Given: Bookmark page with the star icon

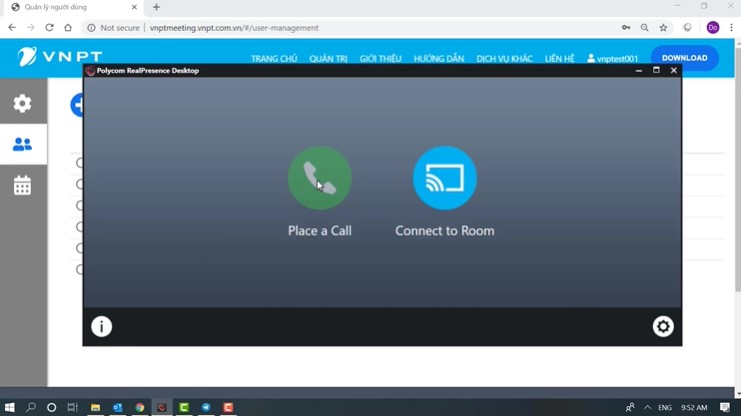Looking at the screenshot, I should [x=663, y=28].
